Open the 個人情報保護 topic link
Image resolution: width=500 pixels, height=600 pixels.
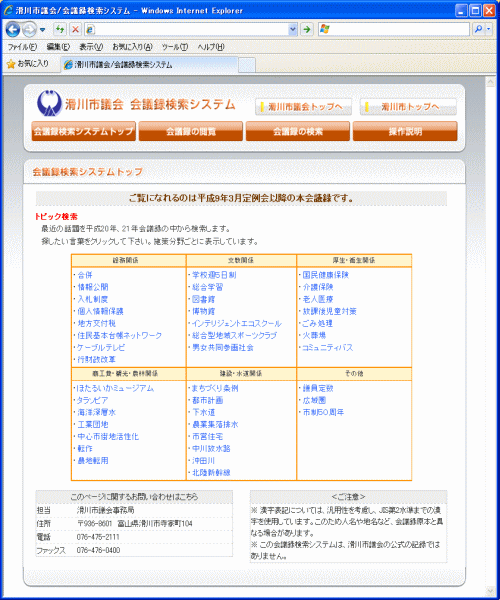(101, 311)
